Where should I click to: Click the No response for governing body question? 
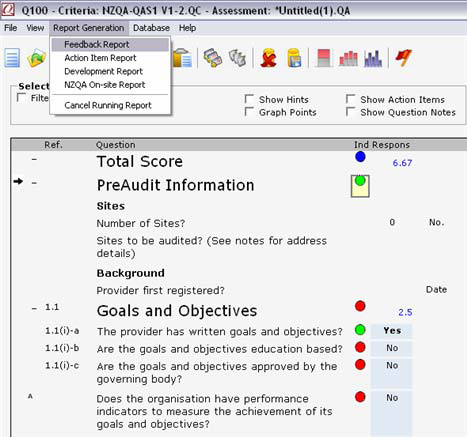tap(392, 373)
